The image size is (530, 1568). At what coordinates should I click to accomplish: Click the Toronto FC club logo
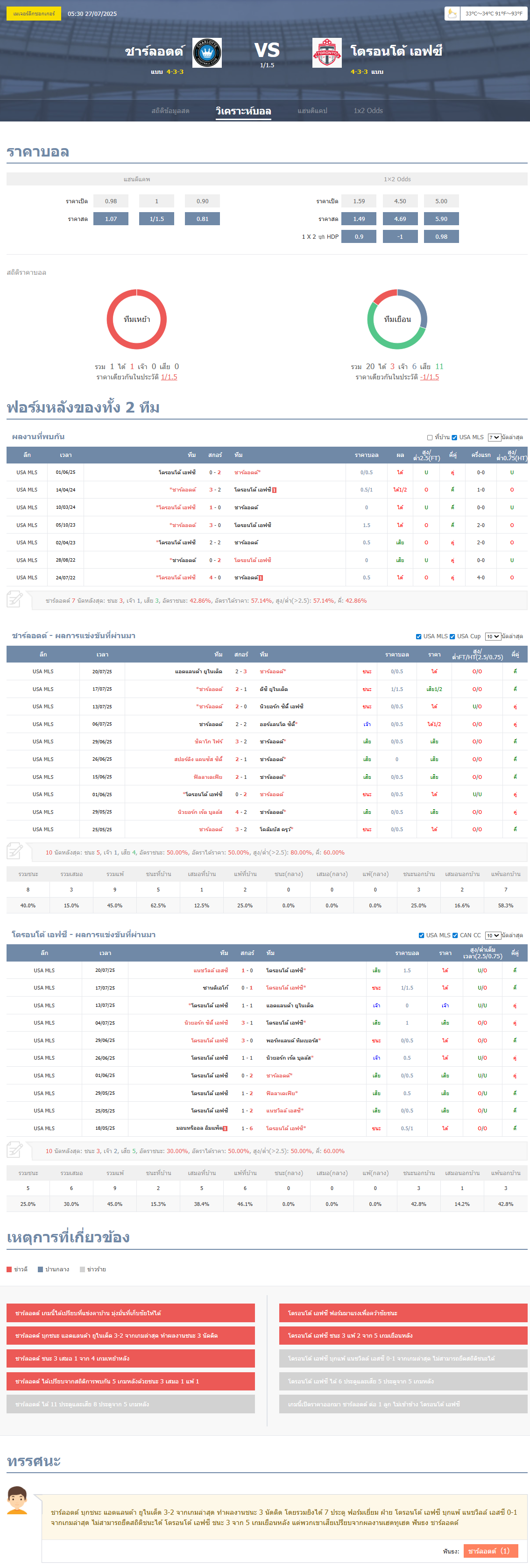pyautogui.click(x=327, y=53)
